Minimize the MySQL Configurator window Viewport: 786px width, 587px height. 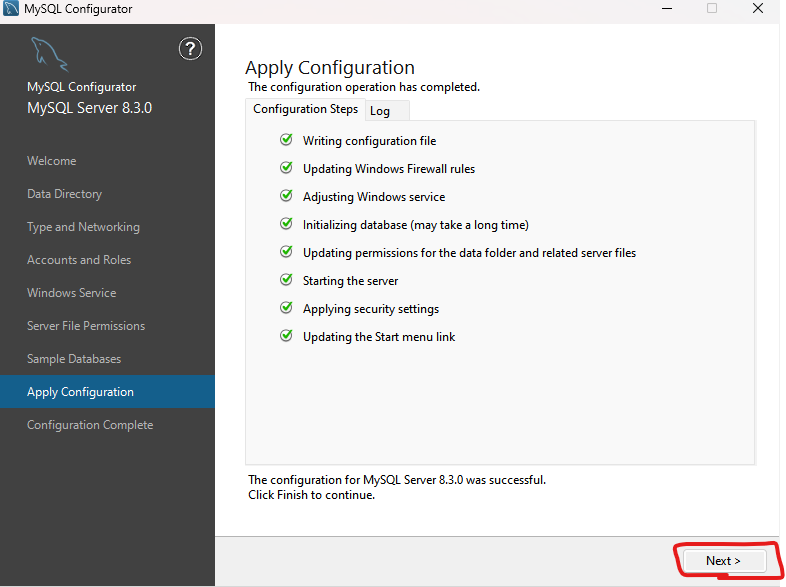(667, 9)
